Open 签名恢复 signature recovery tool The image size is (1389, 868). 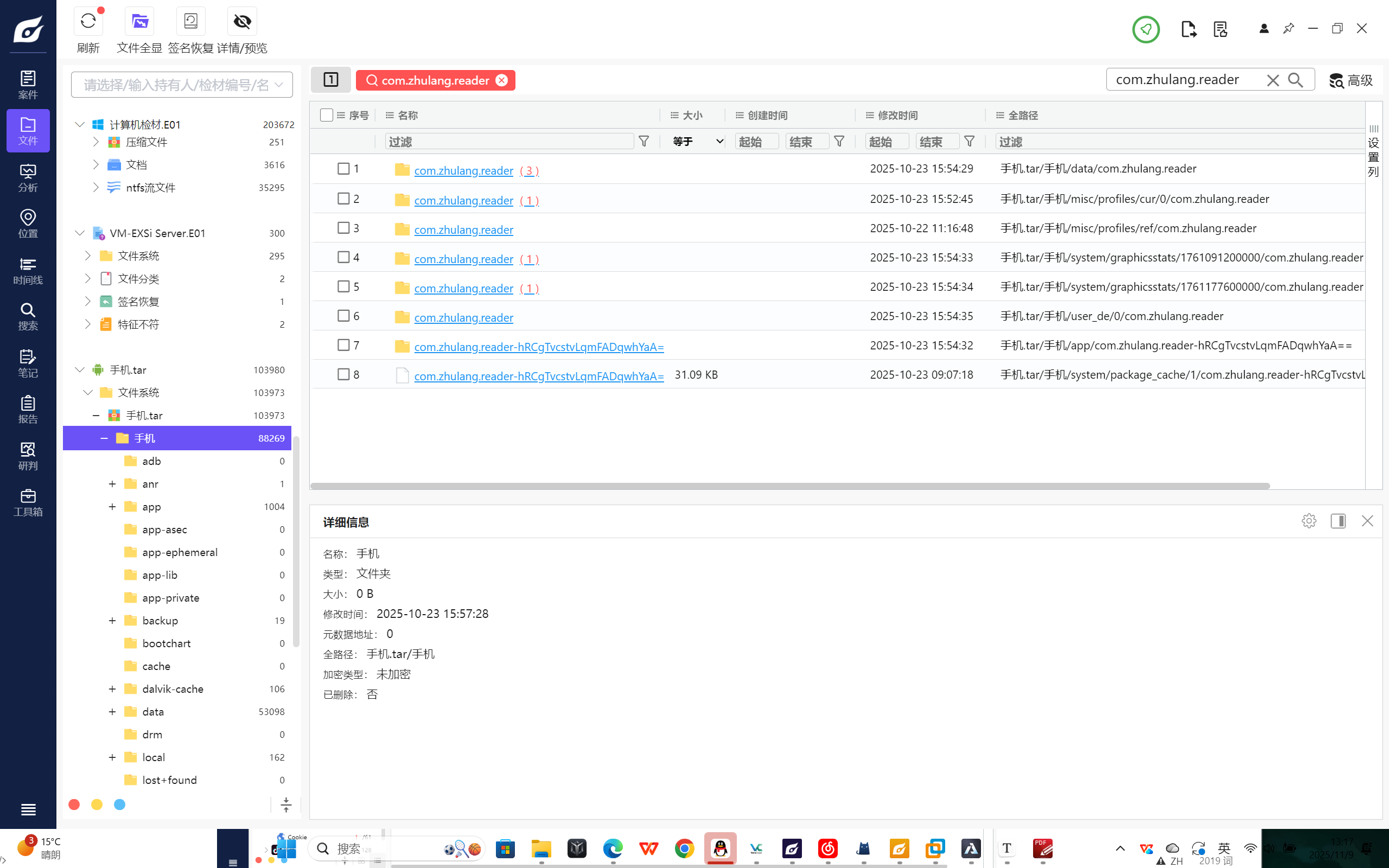[x=190, y=22]
